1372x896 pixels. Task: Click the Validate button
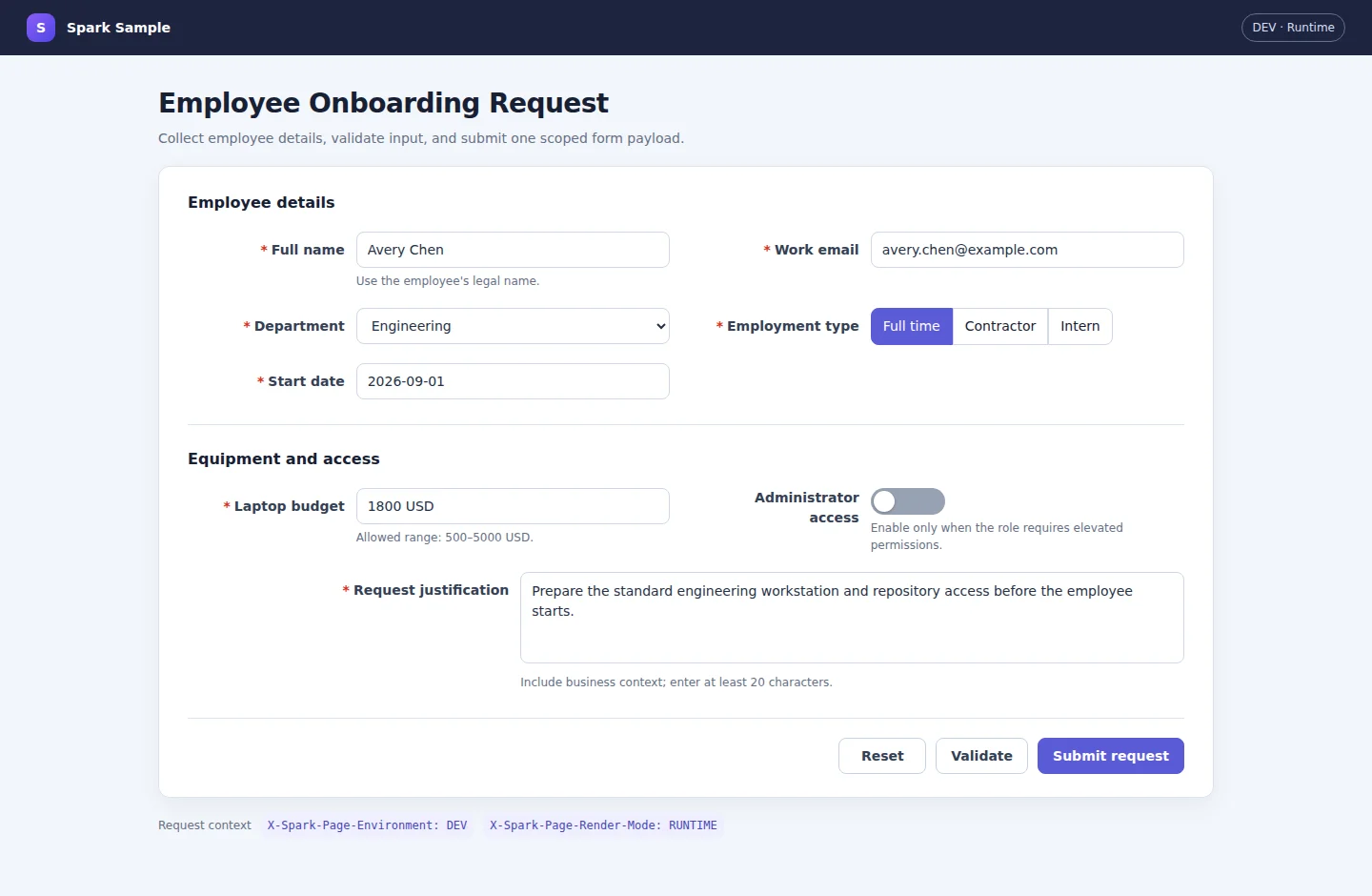point(981,756)
